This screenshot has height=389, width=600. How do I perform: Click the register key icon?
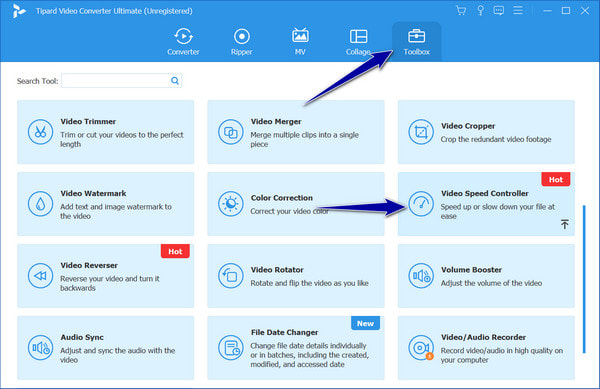[x=480, y=10]
